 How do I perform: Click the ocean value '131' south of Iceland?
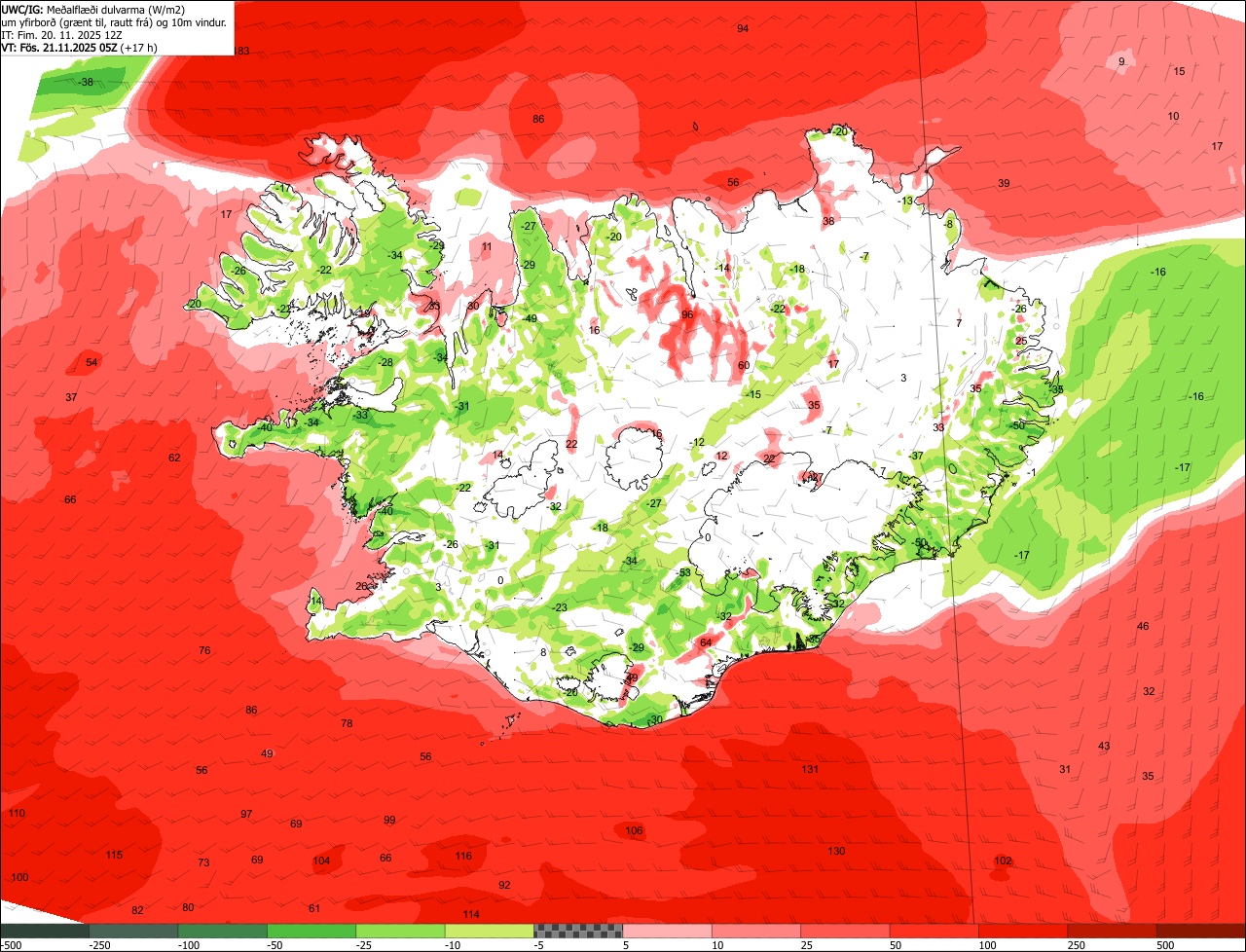pos(810,769)
